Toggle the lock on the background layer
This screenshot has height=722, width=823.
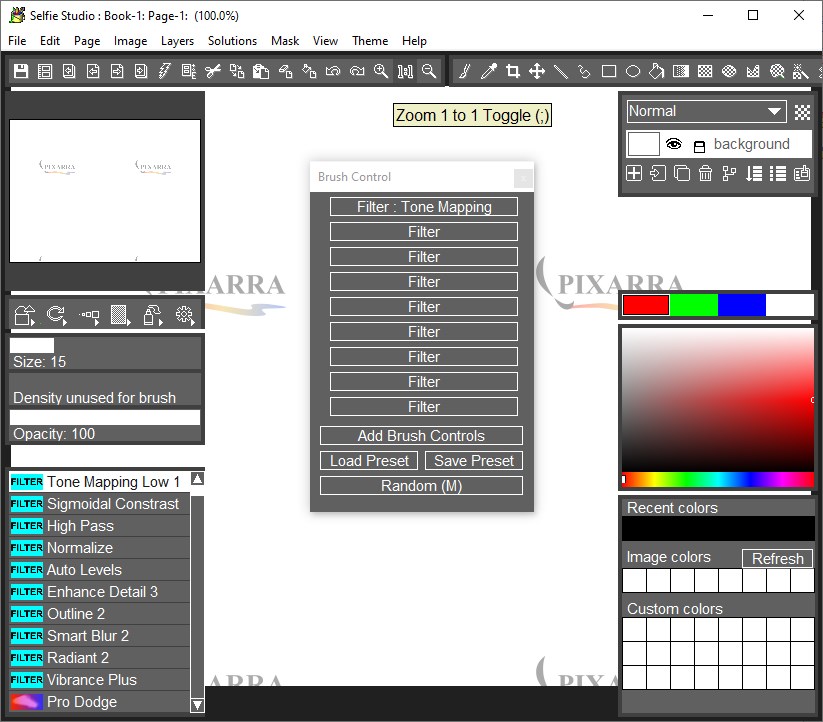pyautogui.click(x=699, y=145)
